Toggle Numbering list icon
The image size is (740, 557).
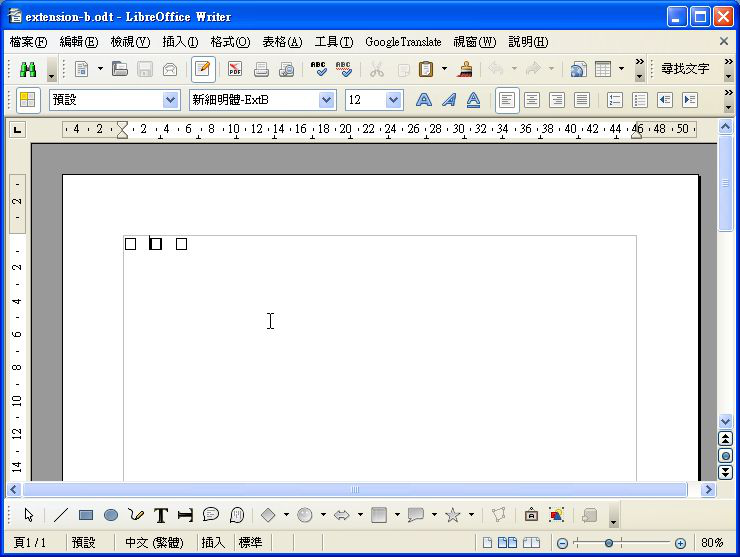(615, 100)
